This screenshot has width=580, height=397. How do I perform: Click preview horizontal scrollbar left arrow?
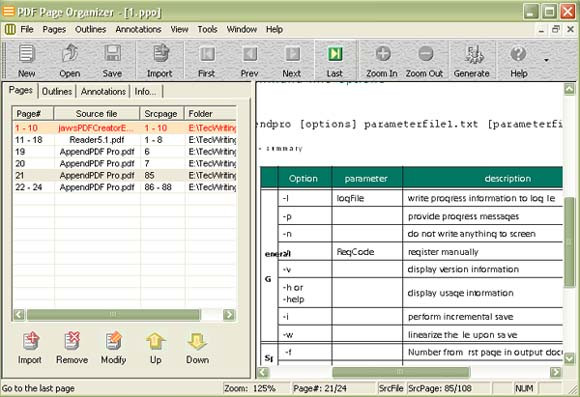263,372
